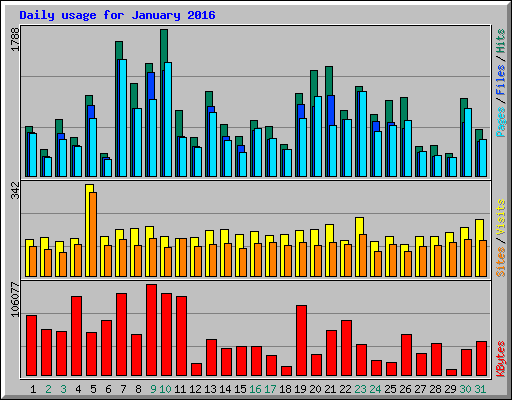Click day 18 on the x-axis

pyautogui.click(x=285, y=389)
